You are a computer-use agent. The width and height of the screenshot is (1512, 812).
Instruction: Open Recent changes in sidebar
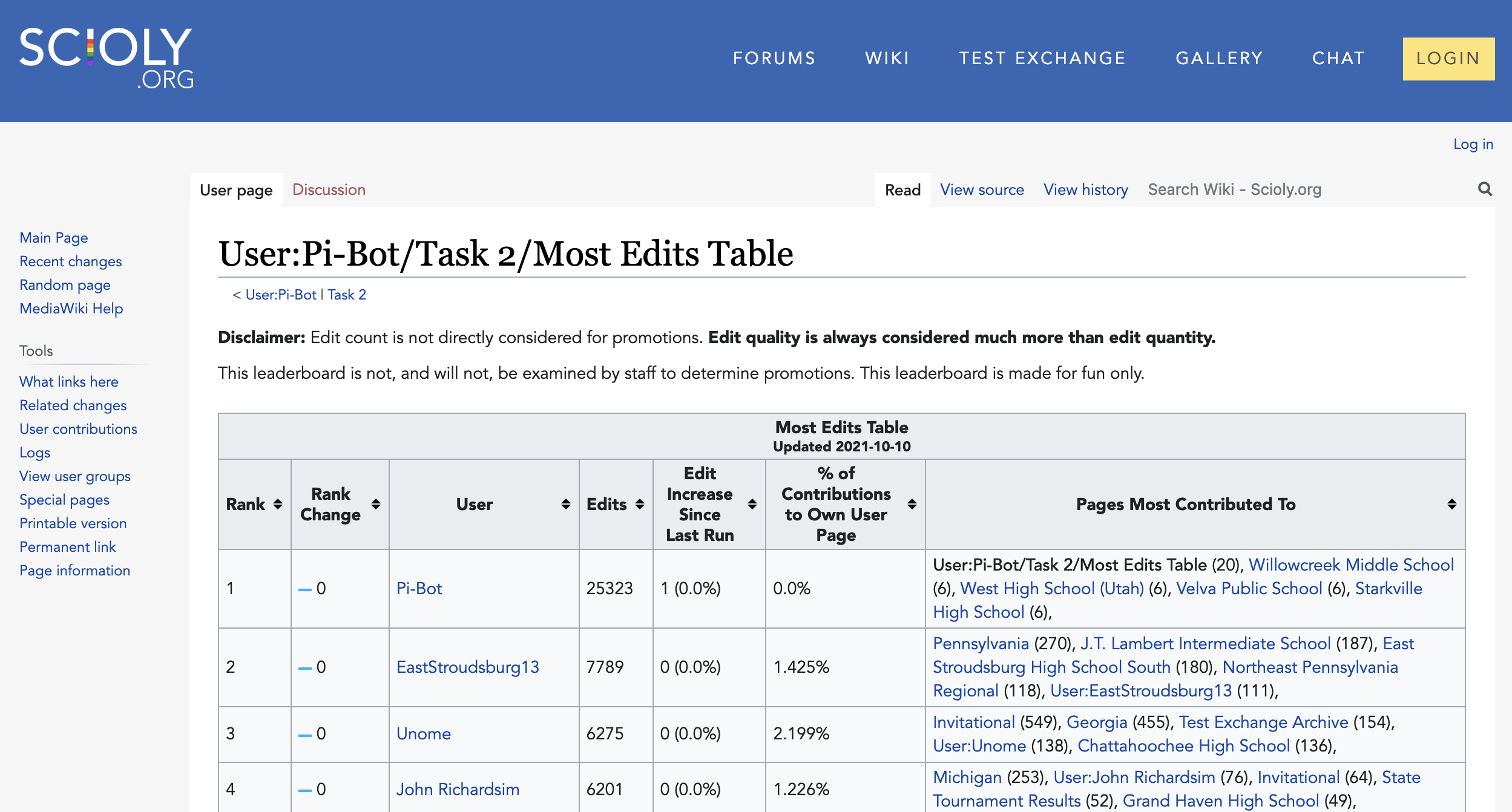point(71,261)
